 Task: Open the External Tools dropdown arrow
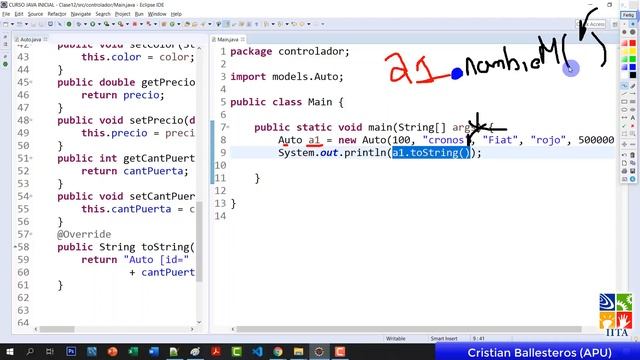click(127, 24)
